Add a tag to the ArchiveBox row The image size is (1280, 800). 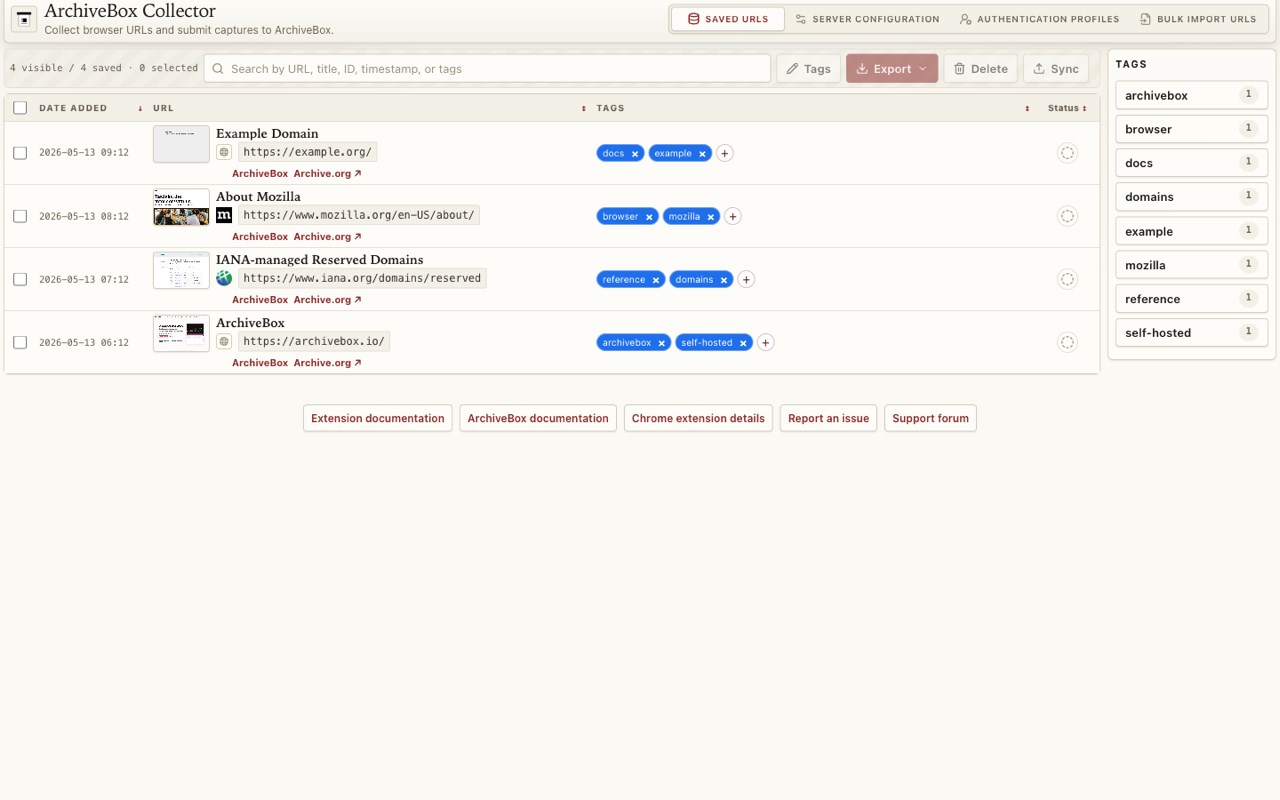click(765, 342)
